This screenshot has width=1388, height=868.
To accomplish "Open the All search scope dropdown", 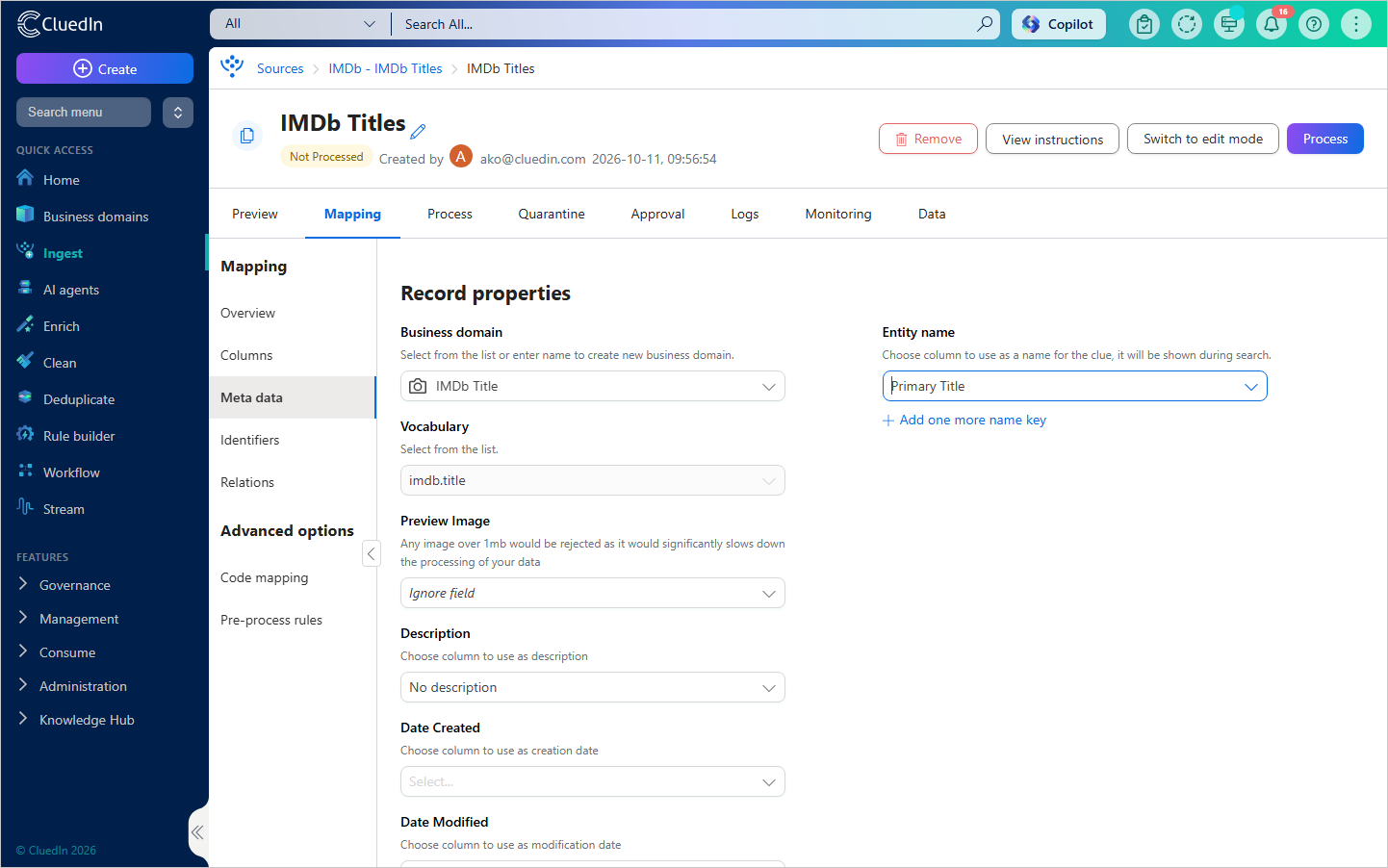I will (x=300, y=24).
